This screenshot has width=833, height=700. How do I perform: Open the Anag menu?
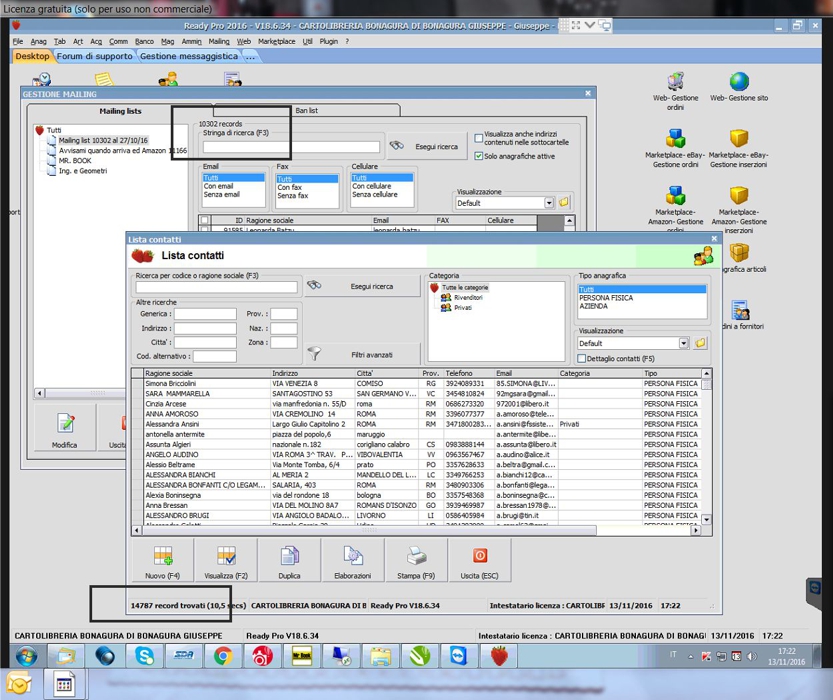38,41
